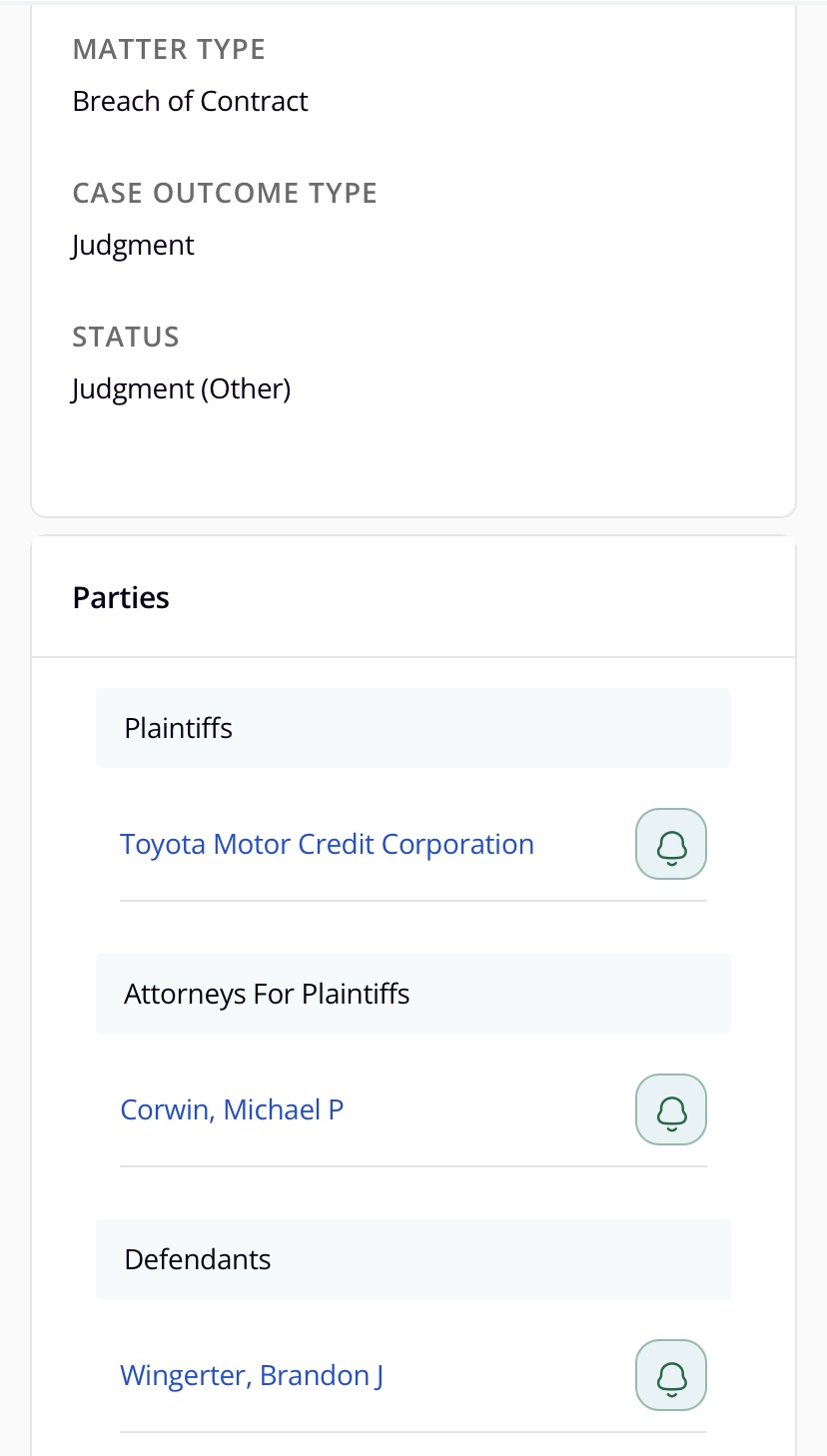Image resolution: width=827 pixels, height=1456 pixels.
Task: Collapse the Defendants section header
Action: point(413,1259)
